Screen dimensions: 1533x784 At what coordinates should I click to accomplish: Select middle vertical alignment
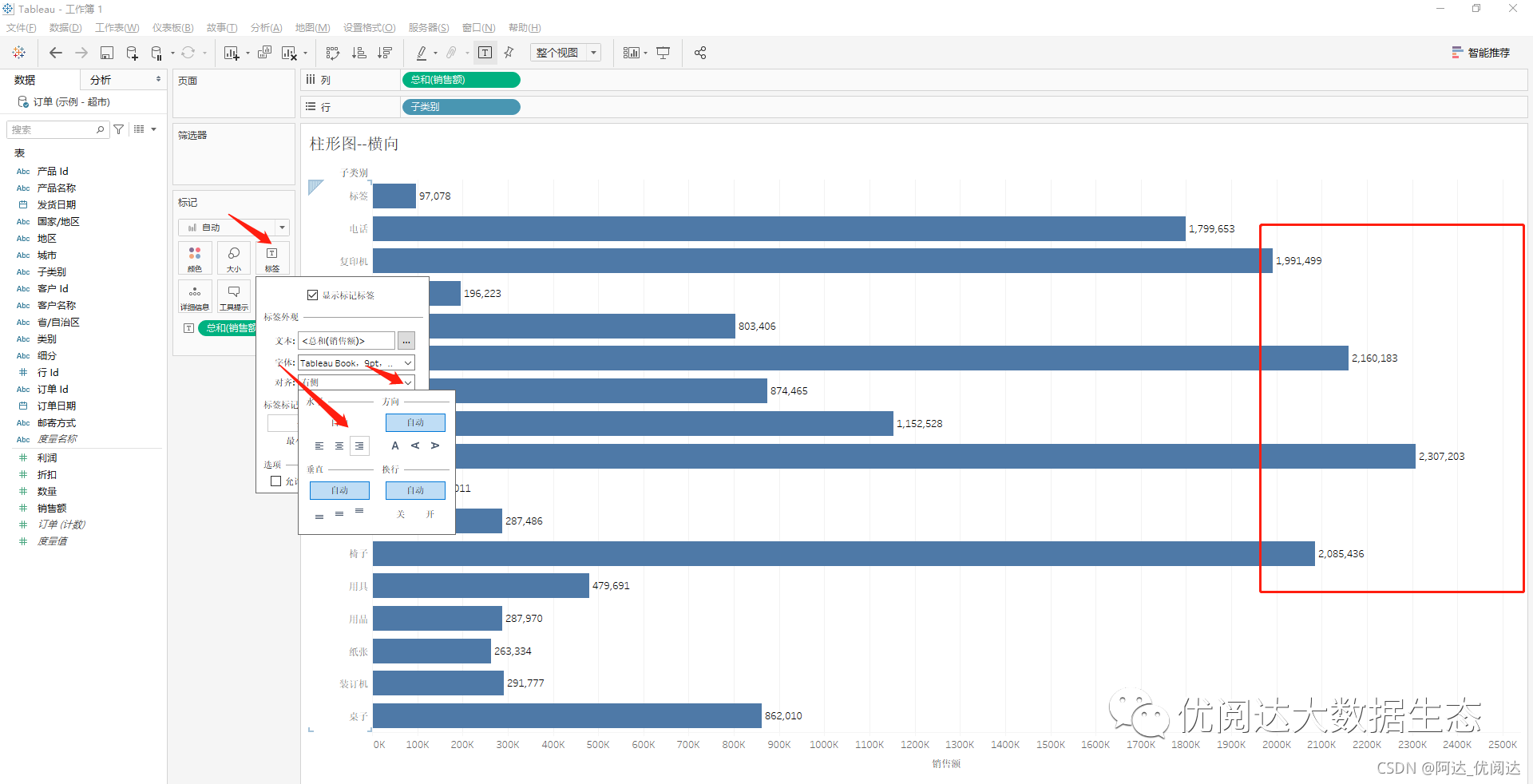tap(339, 513)
